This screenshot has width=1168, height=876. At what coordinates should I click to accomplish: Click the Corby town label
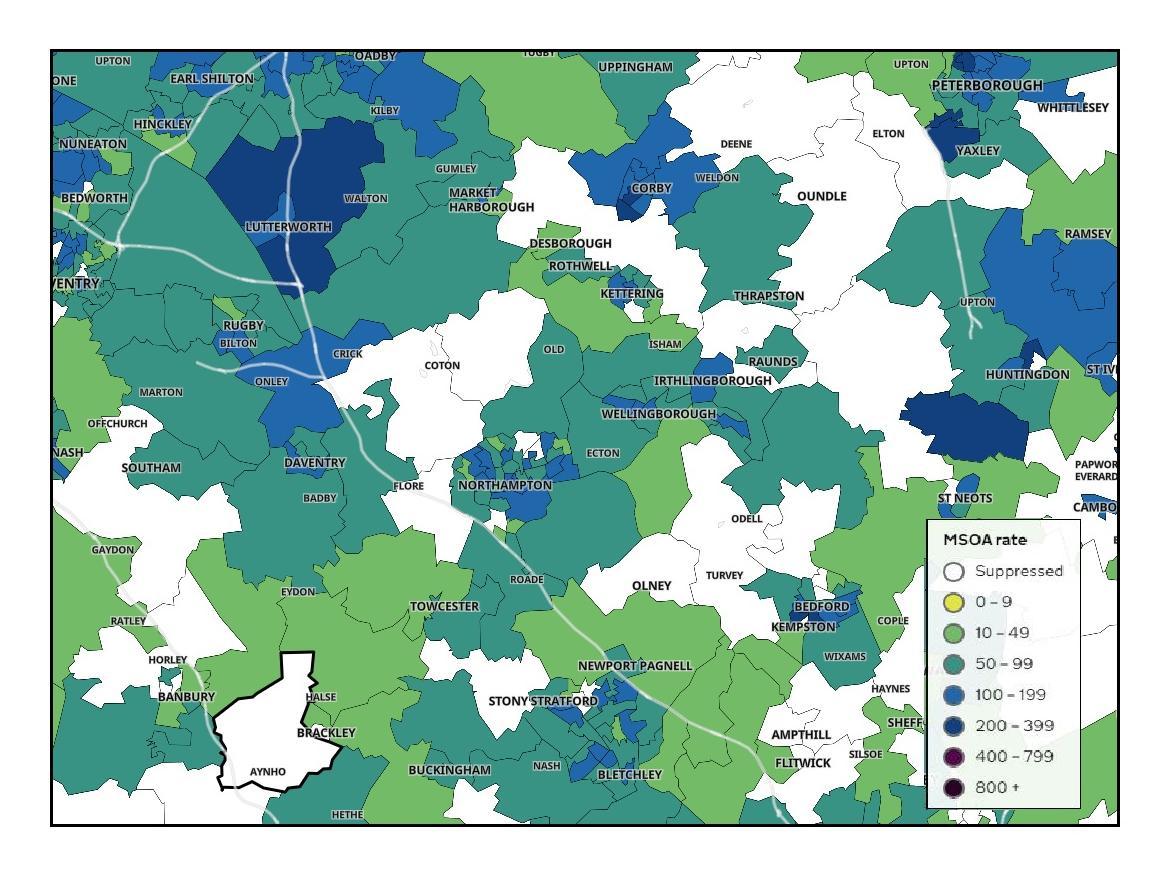pos(652,188)
